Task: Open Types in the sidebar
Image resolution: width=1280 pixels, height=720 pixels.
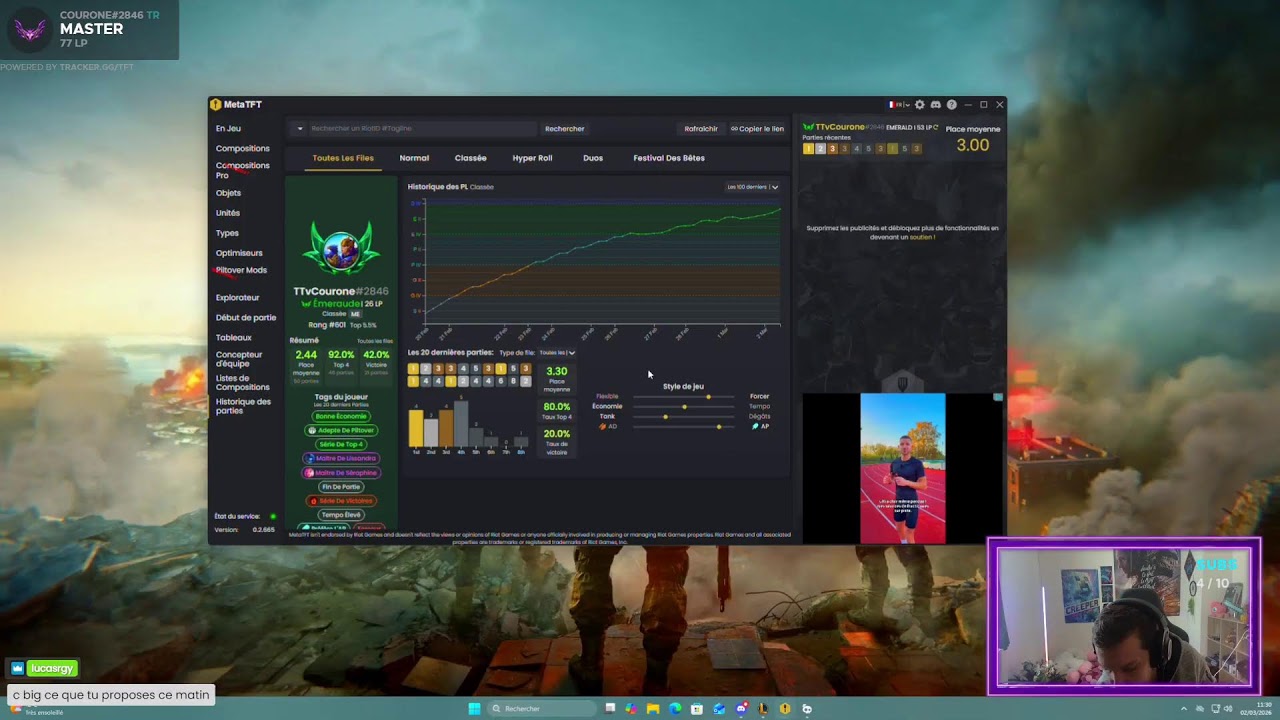Action: [227, 233]
